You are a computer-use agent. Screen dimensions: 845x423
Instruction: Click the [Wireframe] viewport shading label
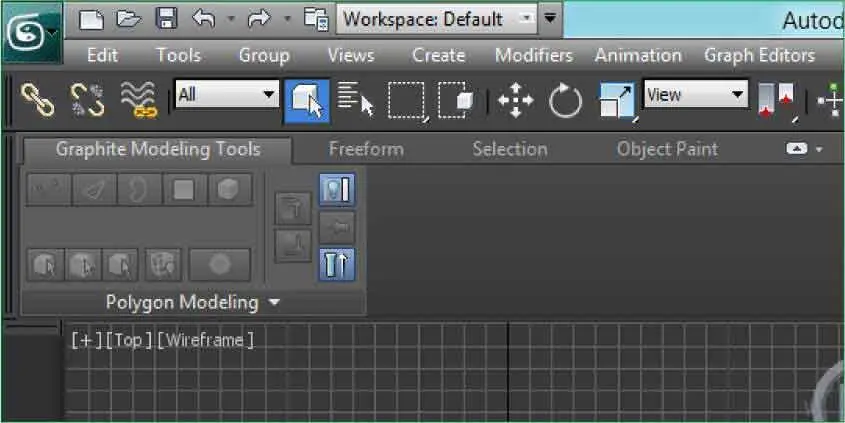[x=205, y=340]
